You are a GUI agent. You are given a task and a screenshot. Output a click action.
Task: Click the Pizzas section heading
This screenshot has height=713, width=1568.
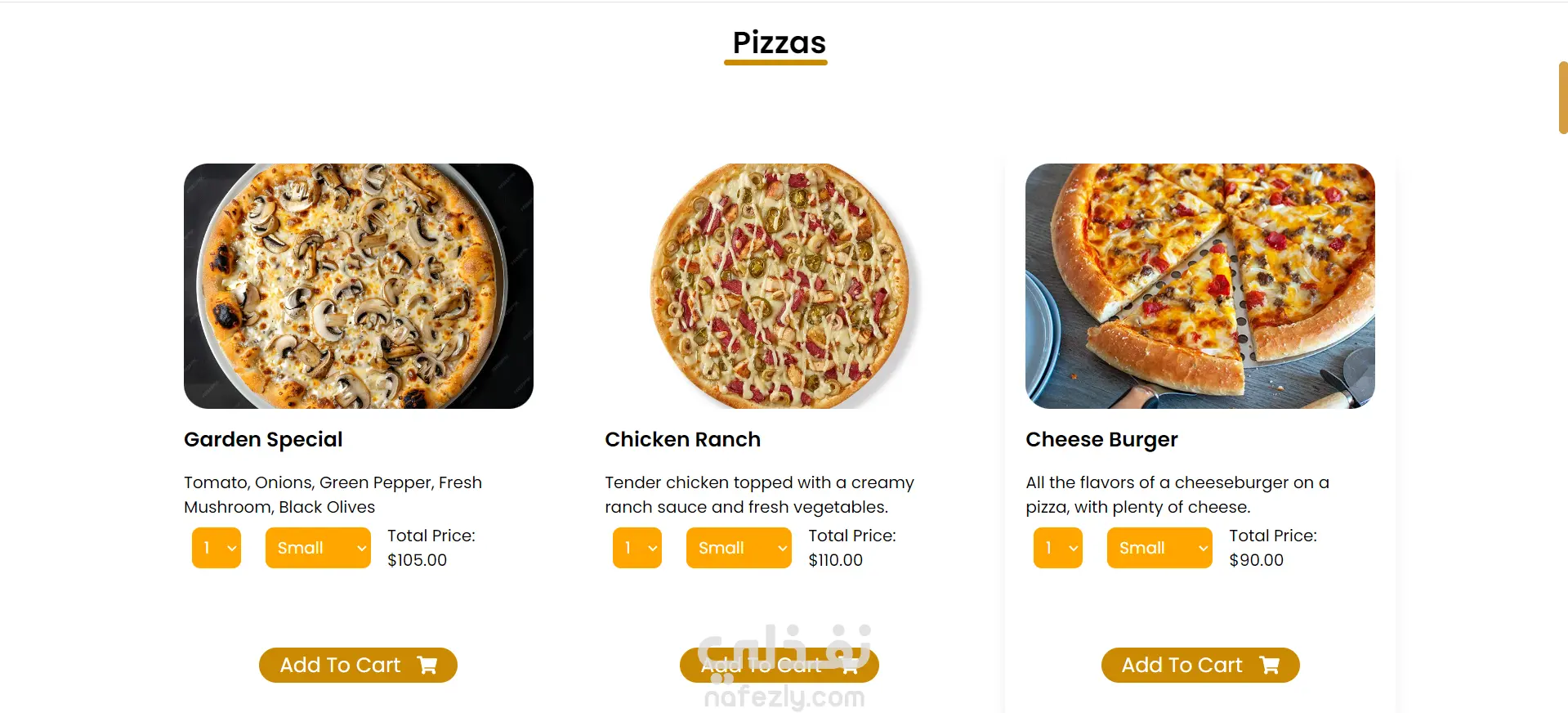coord(779,43)
